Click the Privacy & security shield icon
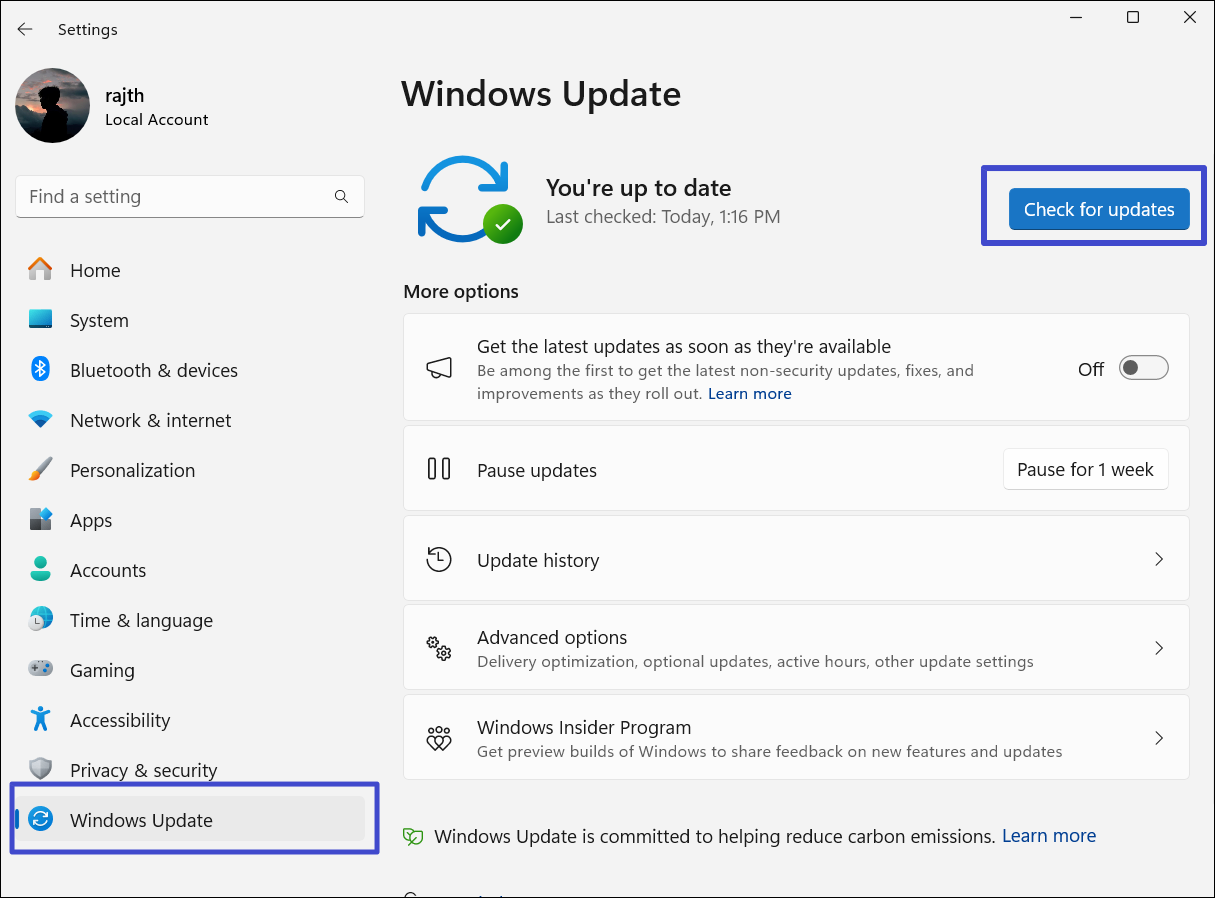This screenshot has width=1215, height=898. point(40,769)
